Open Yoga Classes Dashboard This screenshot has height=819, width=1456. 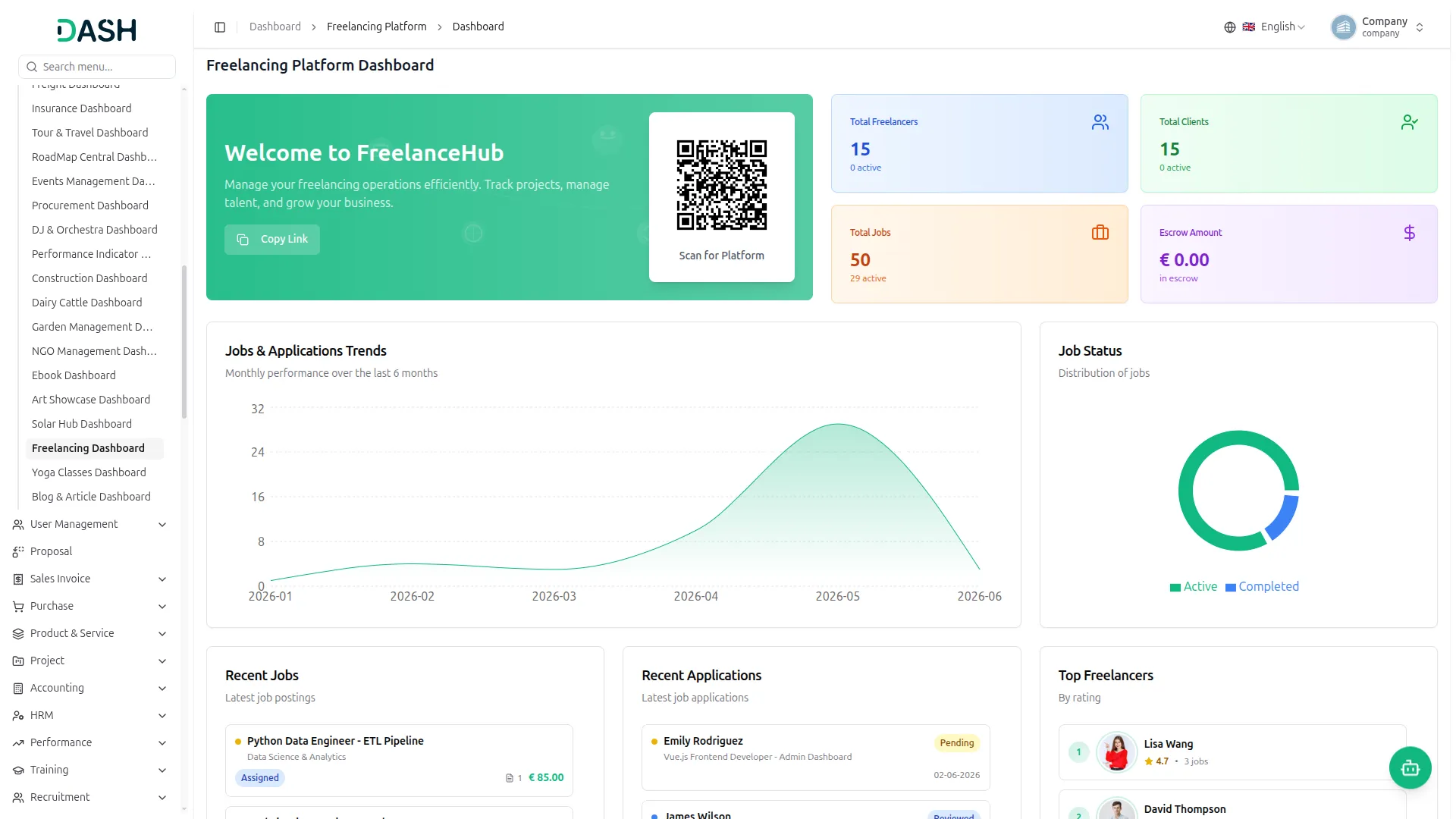pyautogui.click(x=95, y=472)
